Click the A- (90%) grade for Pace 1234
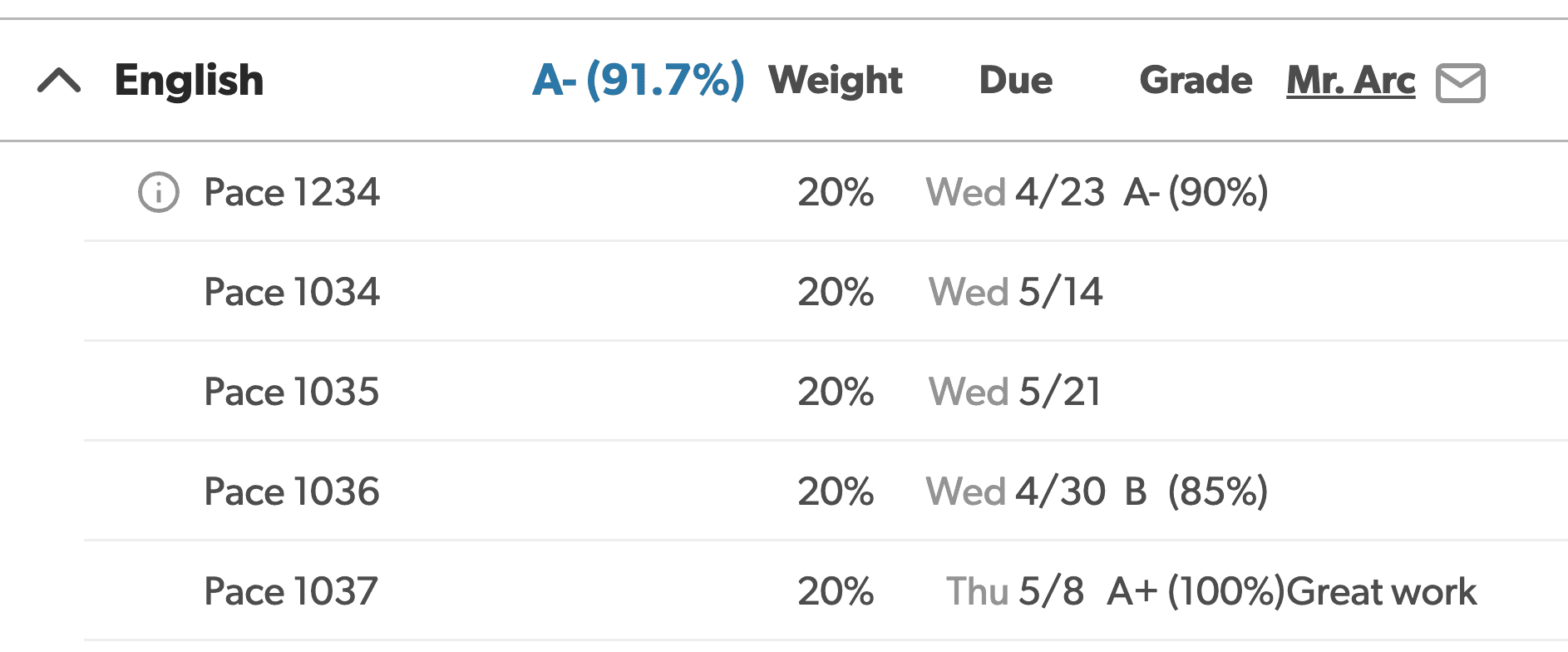This screenshot has height=652, width=1568. (x=1196, y=192)
